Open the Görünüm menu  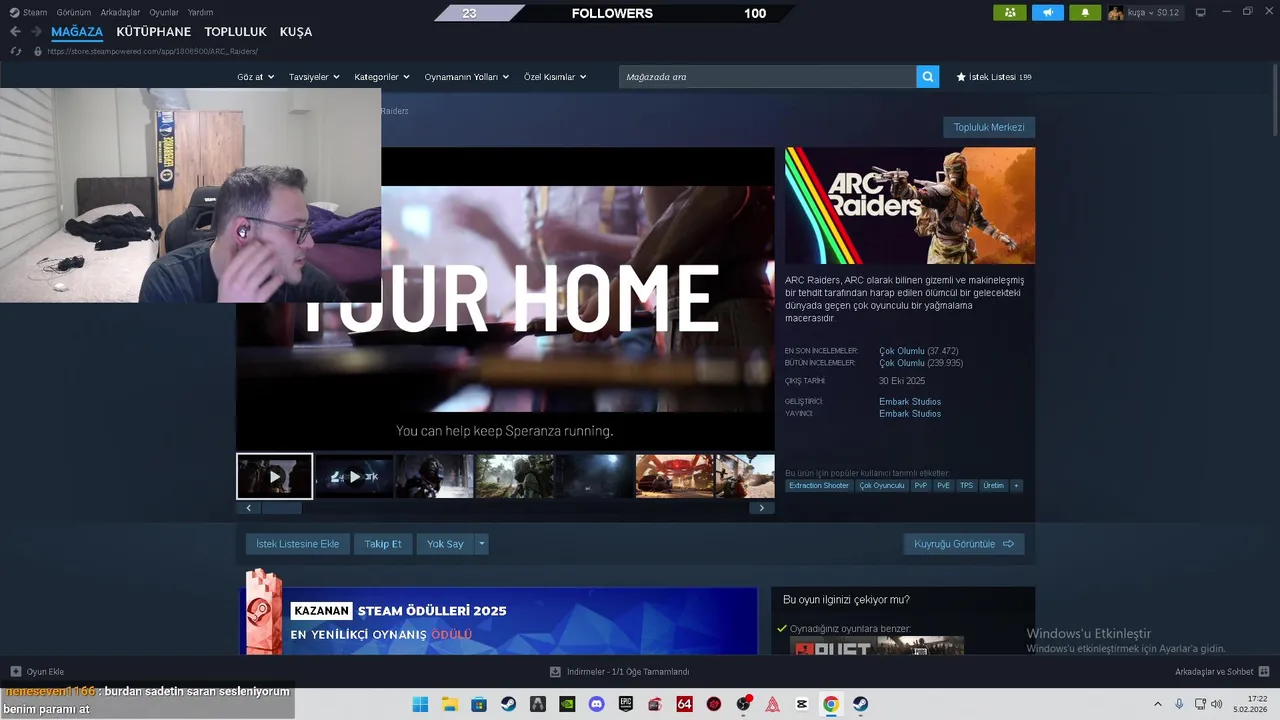(x=74, y=12)
